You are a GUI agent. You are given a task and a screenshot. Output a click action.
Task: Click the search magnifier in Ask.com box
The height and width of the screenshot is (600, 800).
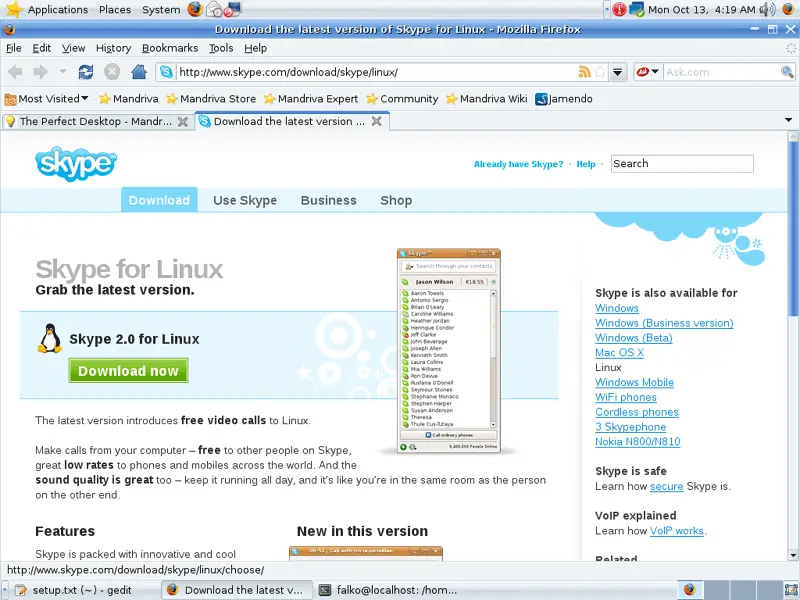tap(787, 72)
